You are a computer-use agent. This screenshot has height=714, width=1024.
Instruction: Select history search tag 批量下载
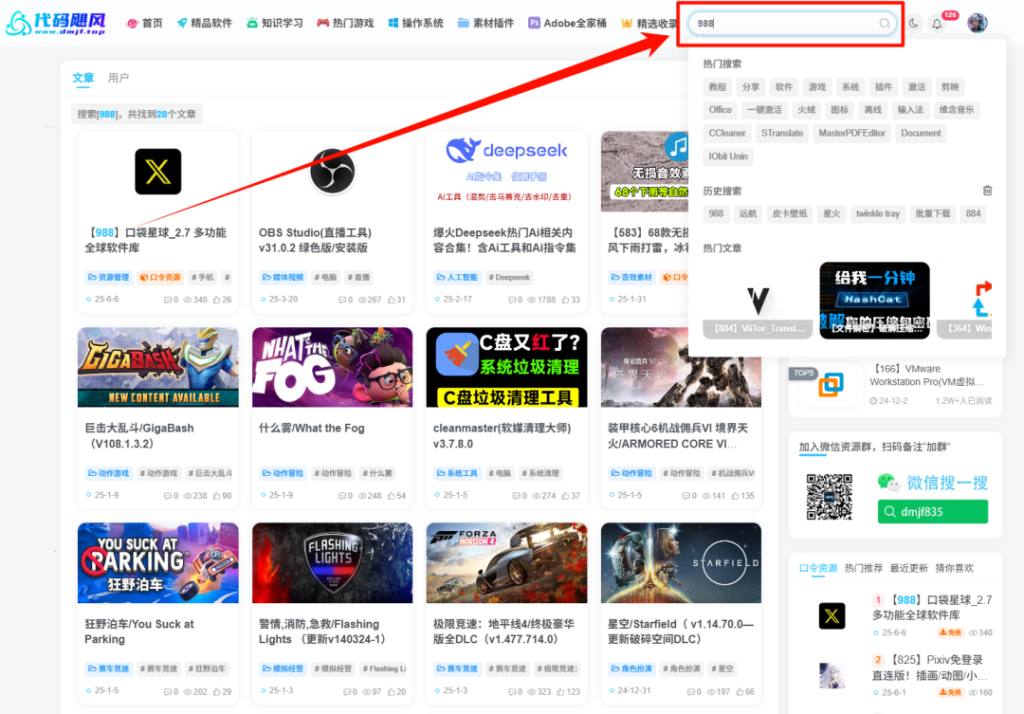click(x=933, y=214)
